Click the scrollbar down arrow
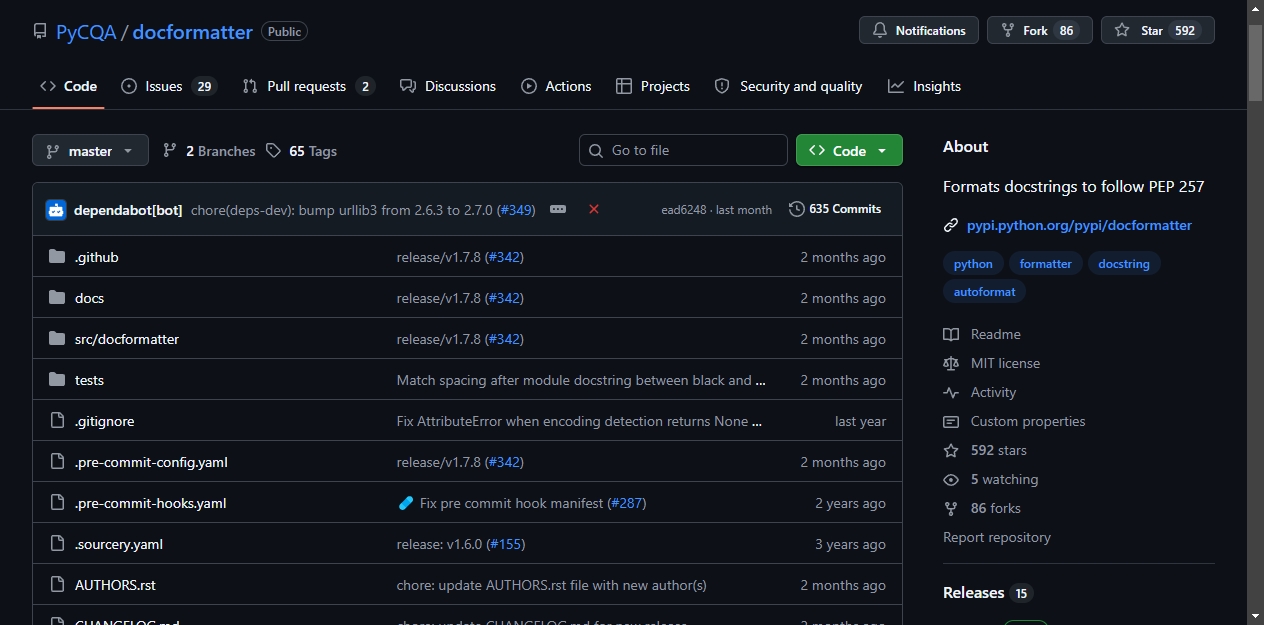Image resolution: width=1264 pixels, height=625 pixels. point(1255,616)
